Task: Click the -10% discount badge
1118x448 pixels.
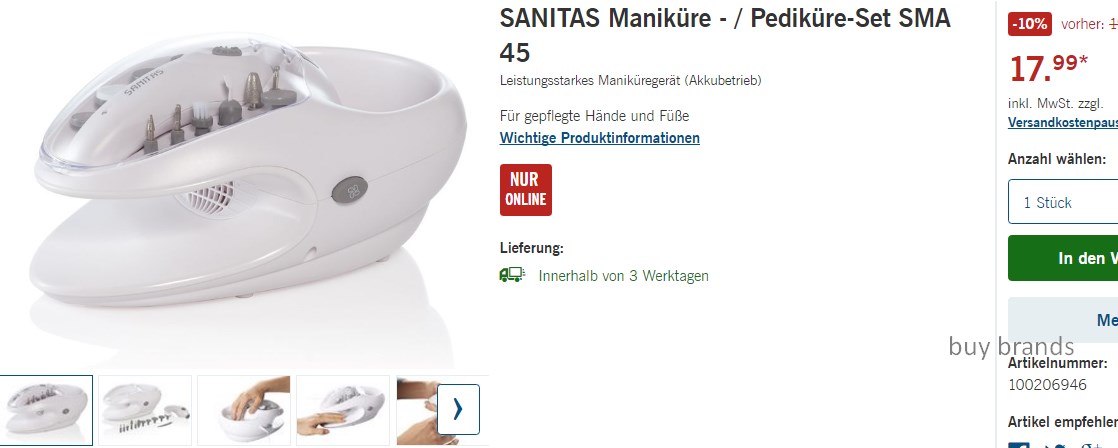Action: pos(1030,24)
